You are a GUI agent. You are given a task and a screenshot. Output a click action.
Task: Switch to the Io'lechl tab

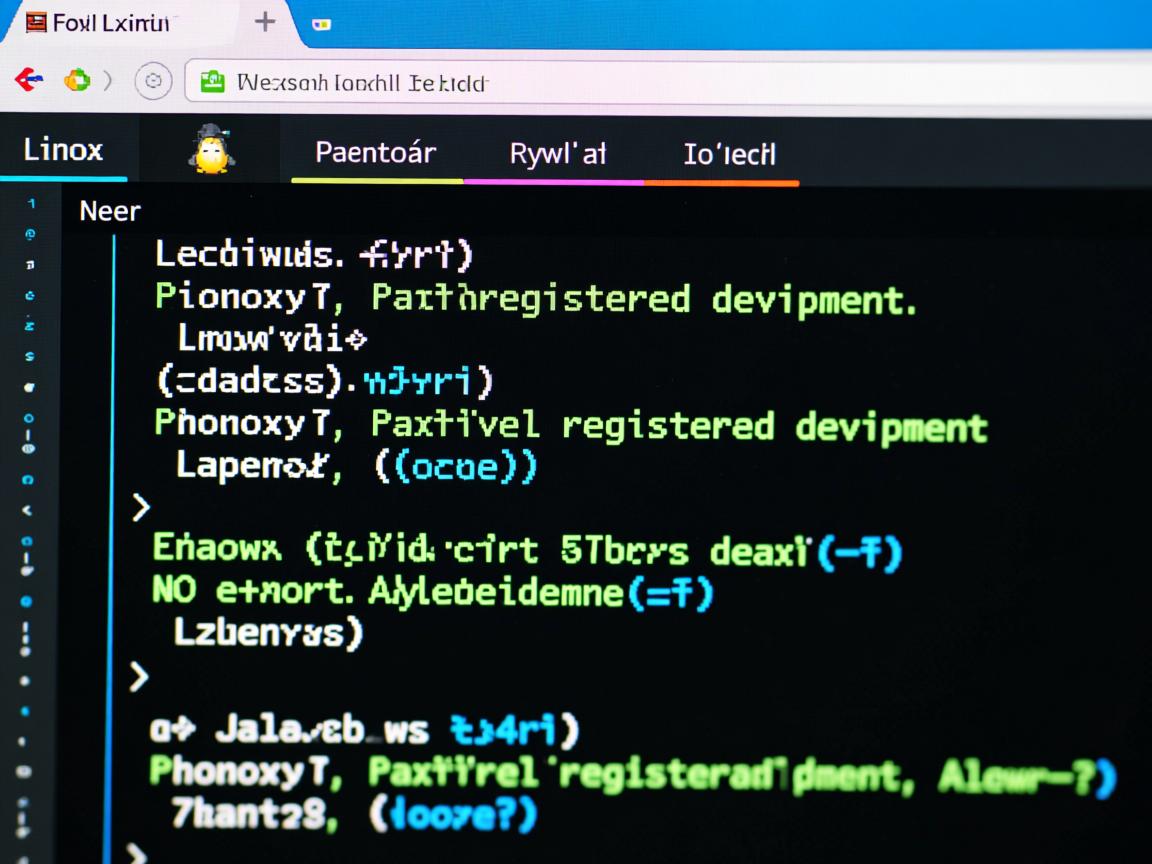point(729,154)
